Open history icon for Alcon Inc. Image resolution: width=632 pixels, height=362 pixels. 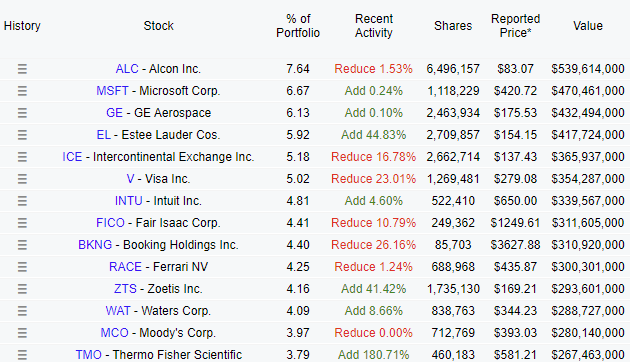22,69
